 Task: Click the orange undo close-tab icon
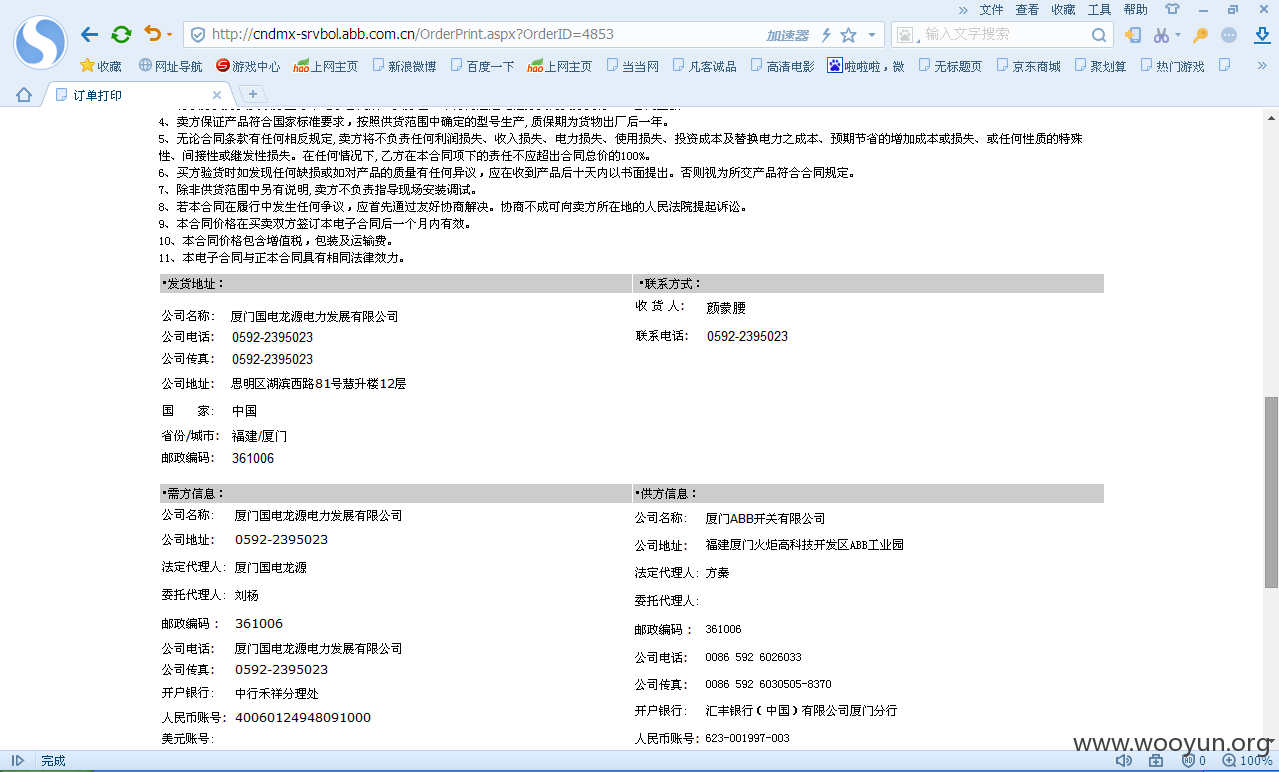coord(153,34)
